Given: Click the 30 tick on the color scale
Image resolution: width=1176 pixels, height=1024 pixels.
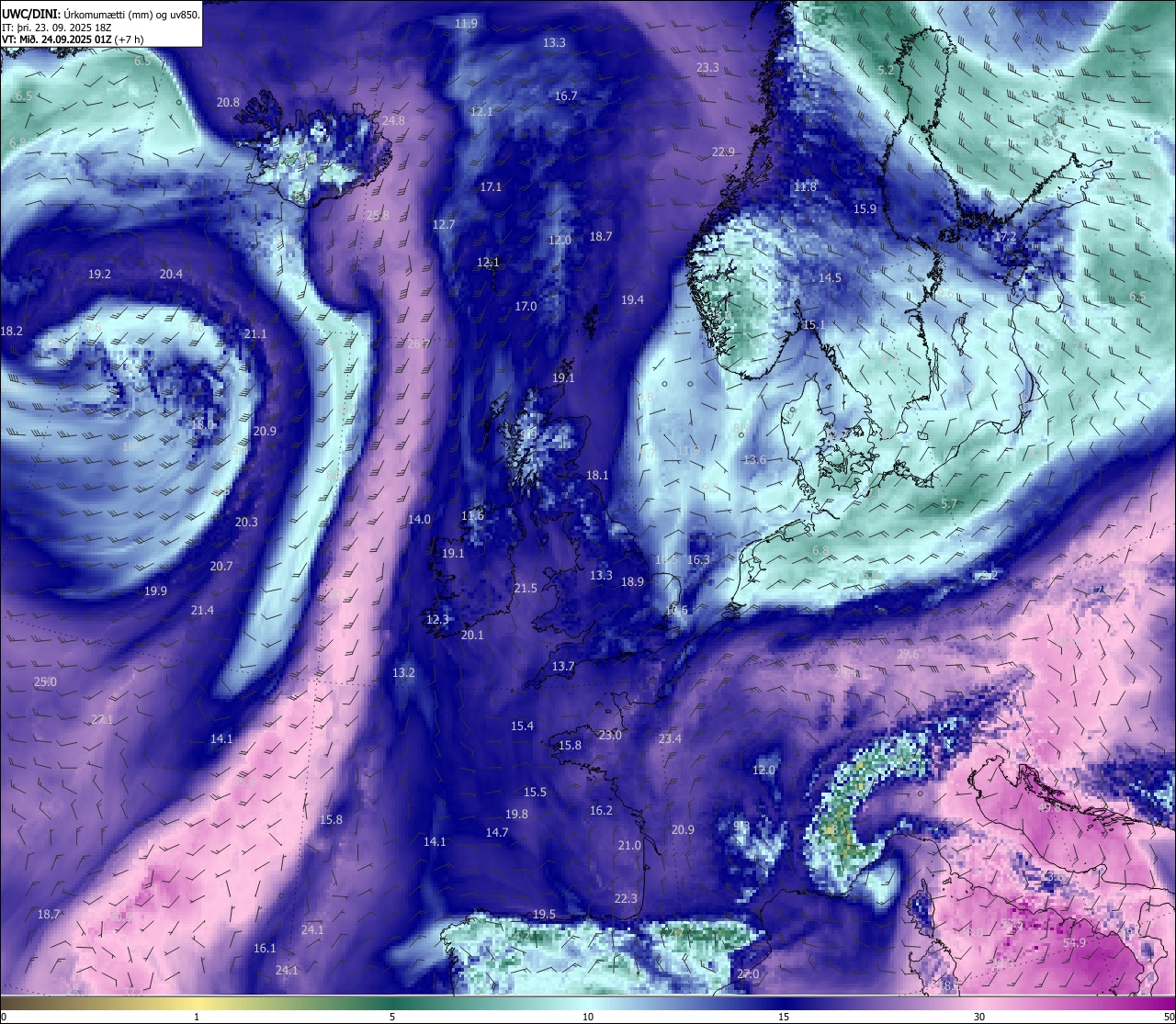Looking at the screenshot, I should pyautogui.click(x=979, y=1017).
